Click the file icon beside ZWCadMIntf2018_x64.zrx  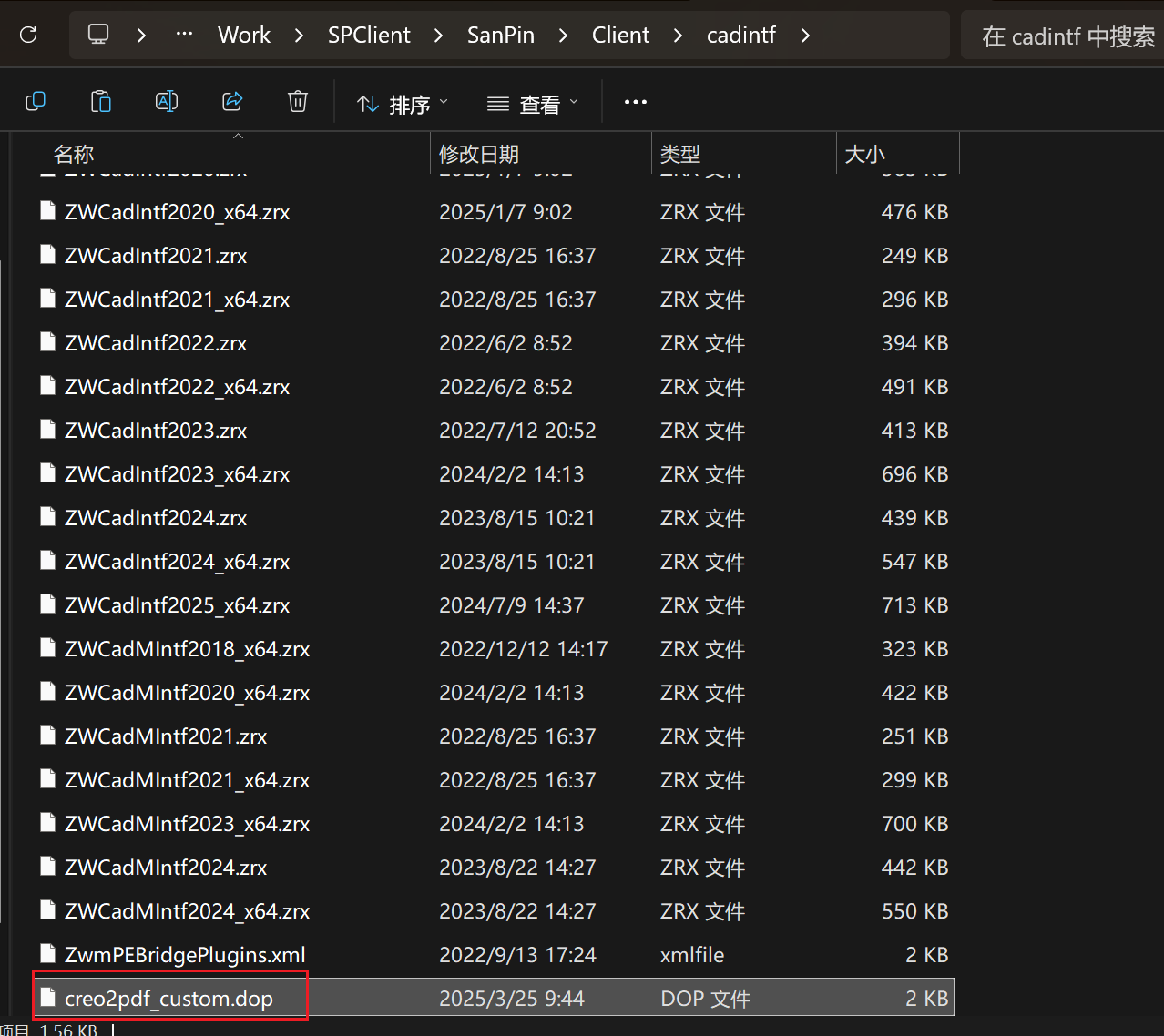48,648
